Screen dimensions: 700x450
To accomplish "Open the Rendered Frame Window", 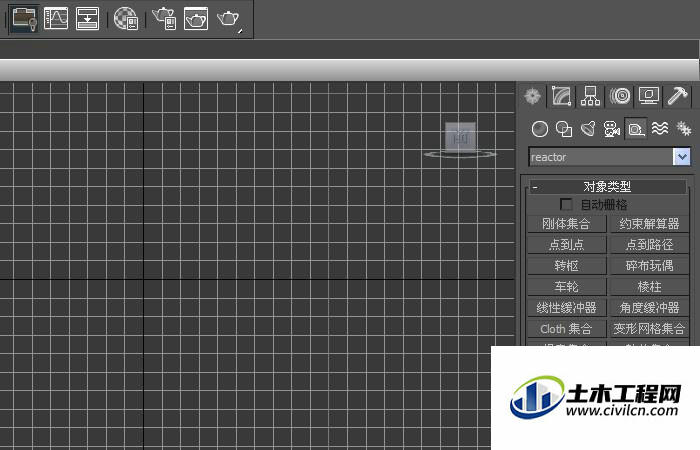I will [196, 19].
